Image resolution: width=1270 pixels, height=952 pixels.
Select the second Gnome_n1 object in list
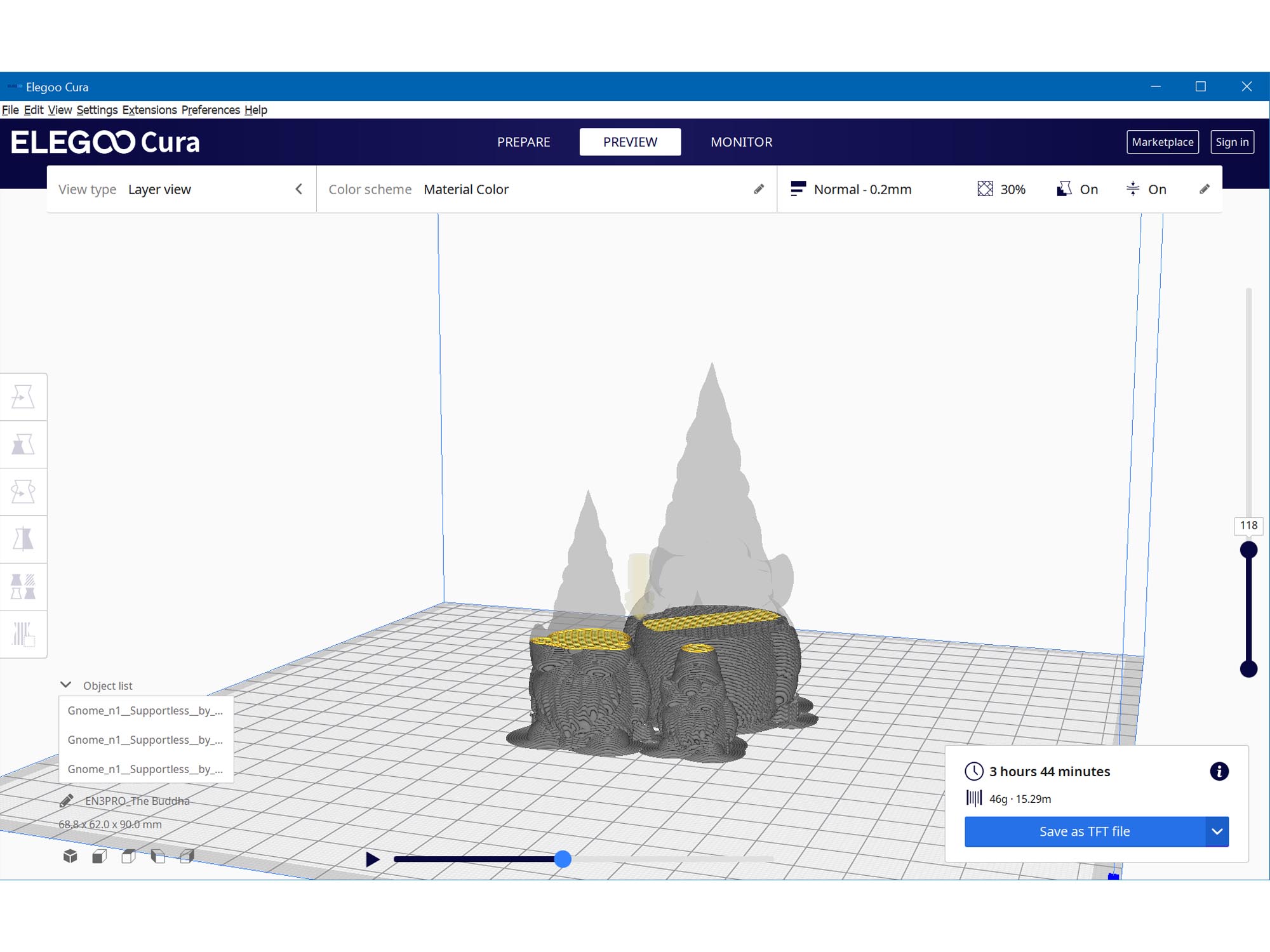[x=146, y=740]
